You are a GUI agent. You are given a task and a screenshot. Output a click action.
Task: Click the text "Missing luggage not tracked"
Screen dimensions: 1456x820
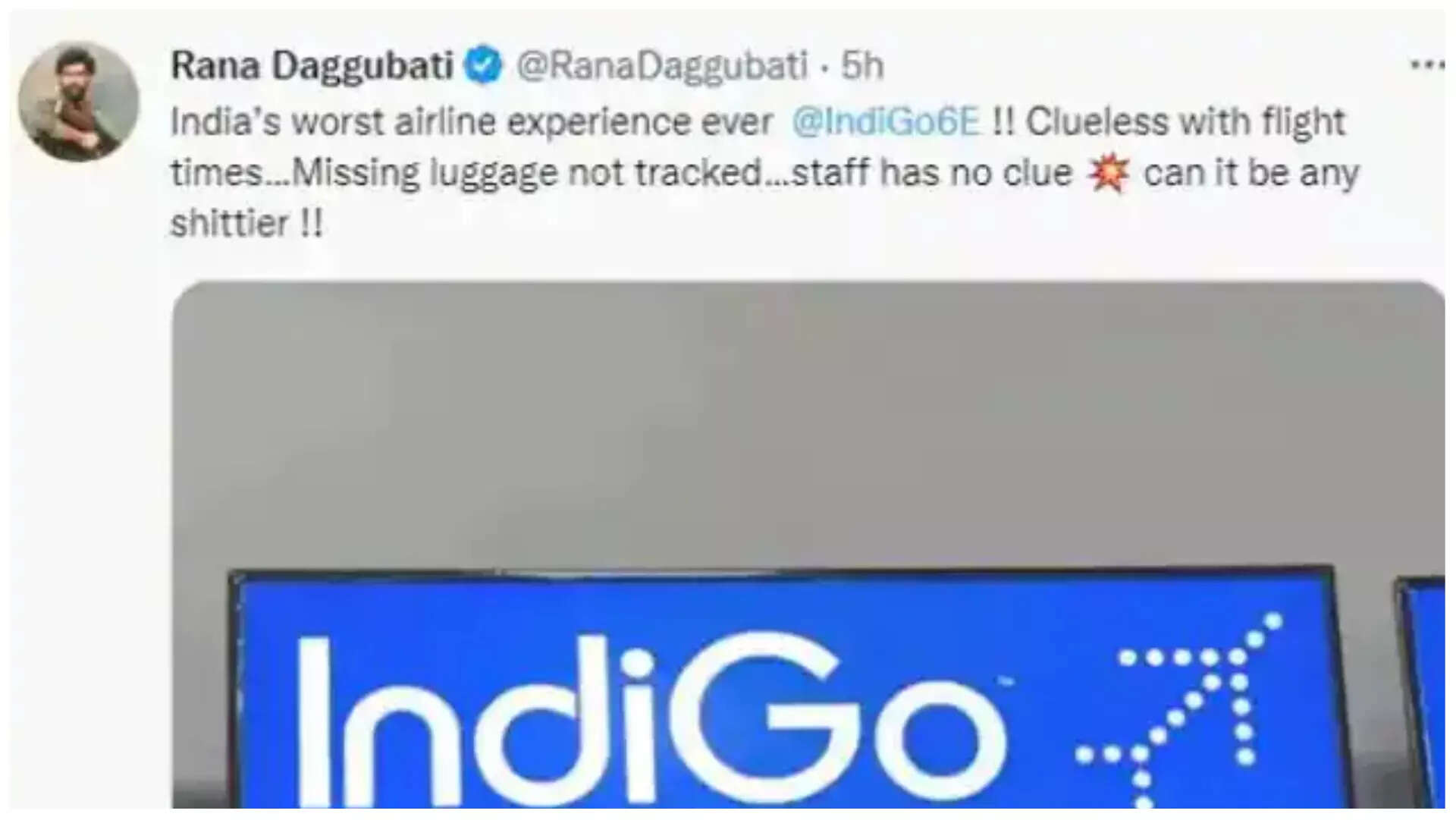click(x=527, y=174)
